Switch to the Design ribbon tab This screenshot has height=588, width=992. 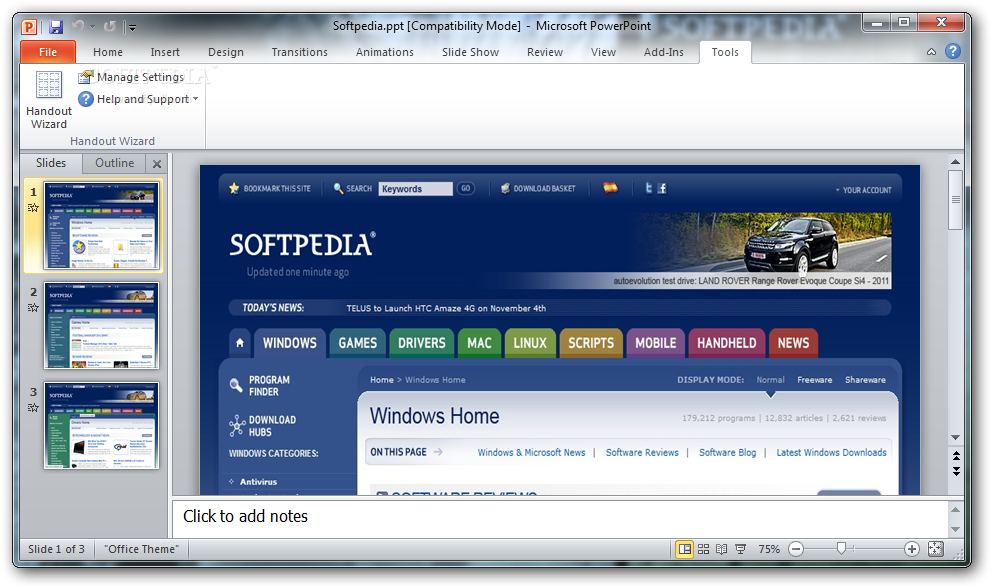pyautogui.click(x=226, y=52)
